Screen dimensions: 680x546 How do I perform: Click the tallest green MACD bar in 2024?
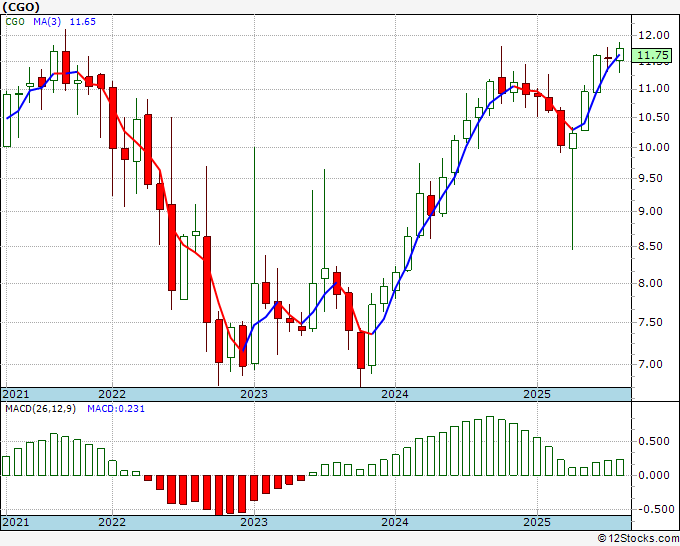490,446
